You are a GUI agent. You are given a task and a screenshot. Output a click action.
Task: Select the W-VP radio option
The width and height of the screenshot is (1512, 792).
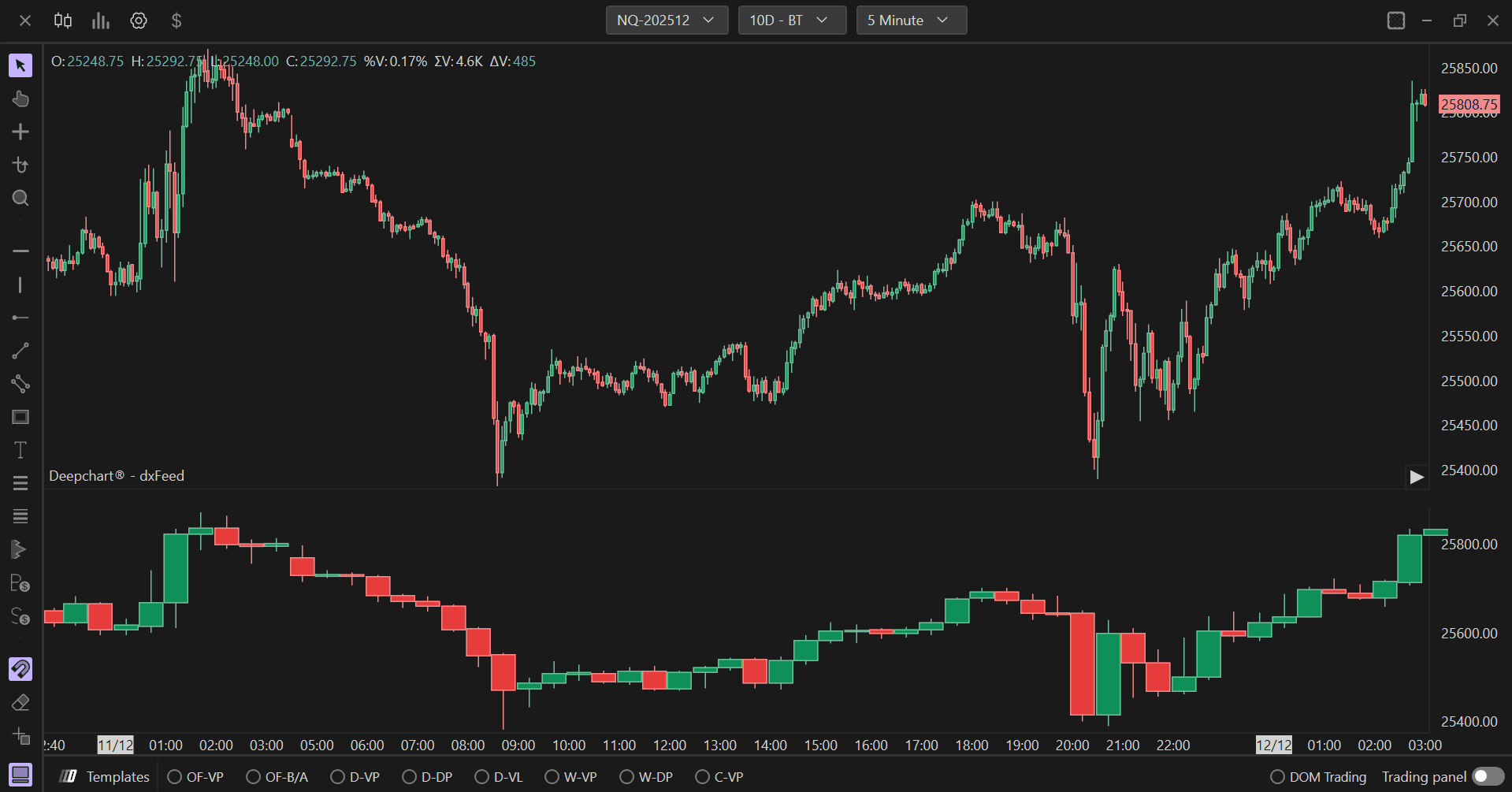[x=570, y=777]
